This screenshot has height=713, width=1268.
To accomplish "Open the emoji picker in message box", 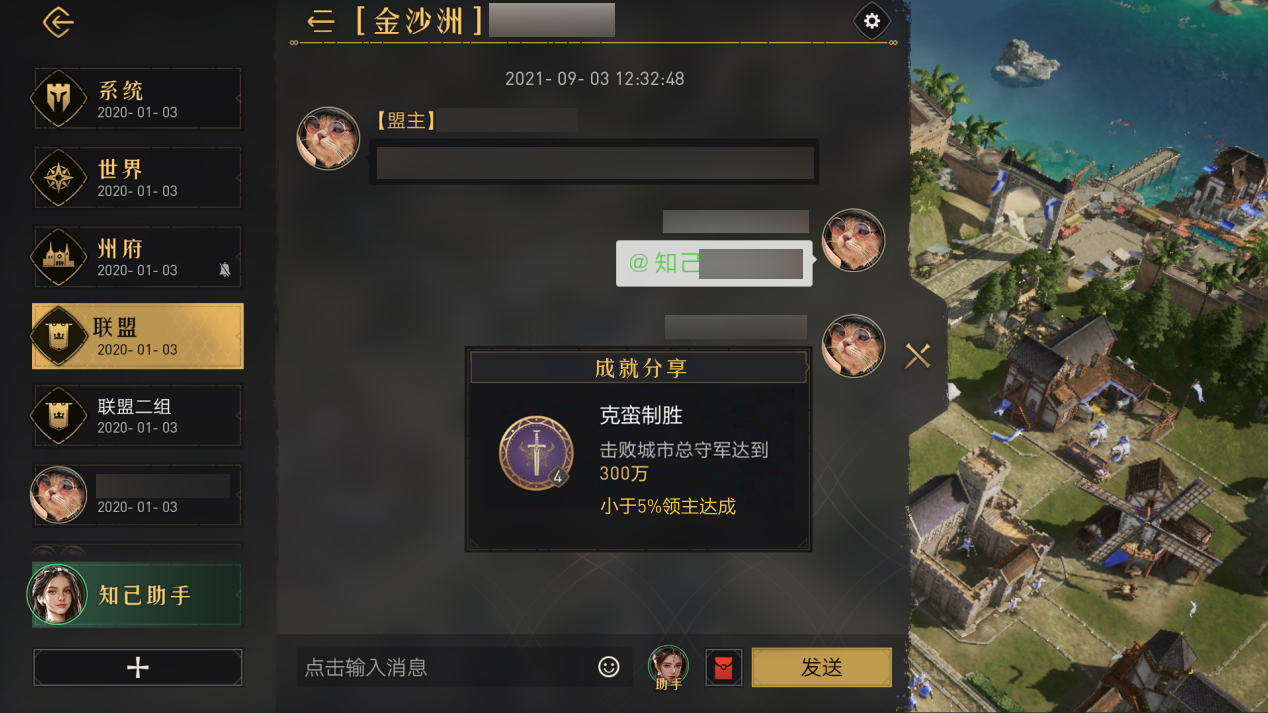I will [x=609, y=667].
